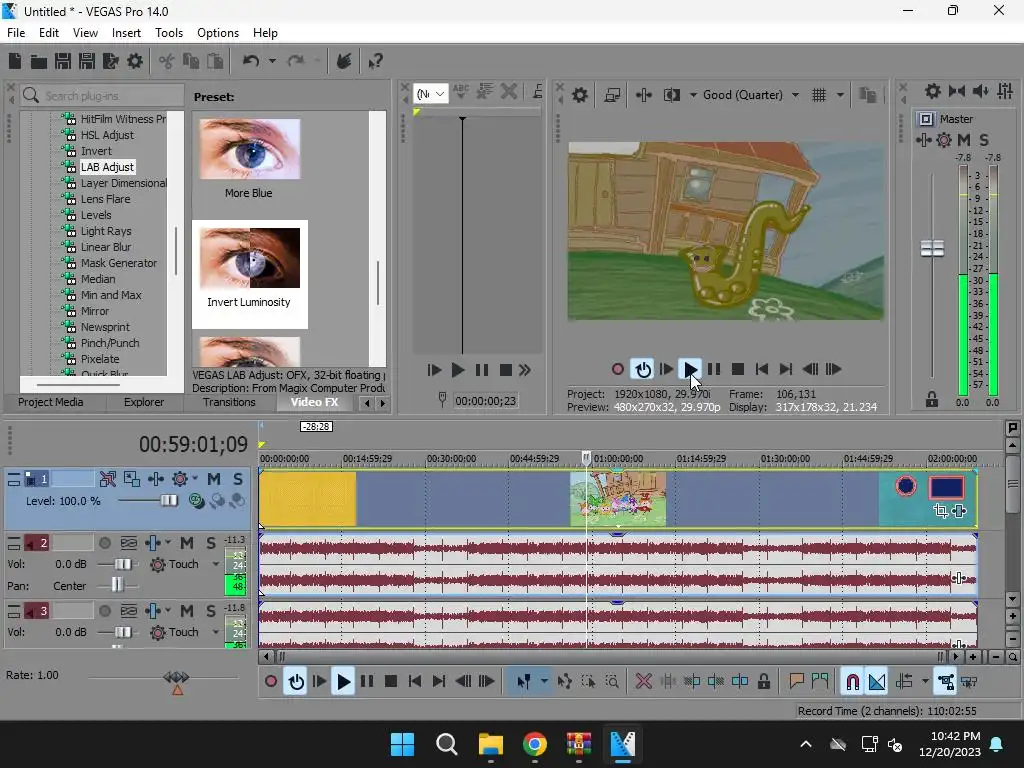Open Track FX icon on video track 1
The height and width of the screenshot is (768, 1024).
tap(180, 479)
